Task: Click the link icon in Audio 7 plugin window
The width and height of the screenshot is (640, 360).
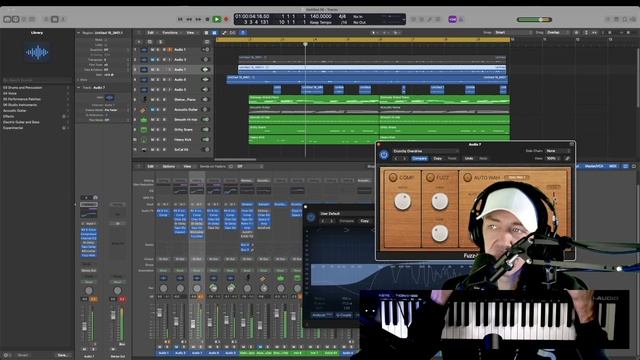Action: 567,158
